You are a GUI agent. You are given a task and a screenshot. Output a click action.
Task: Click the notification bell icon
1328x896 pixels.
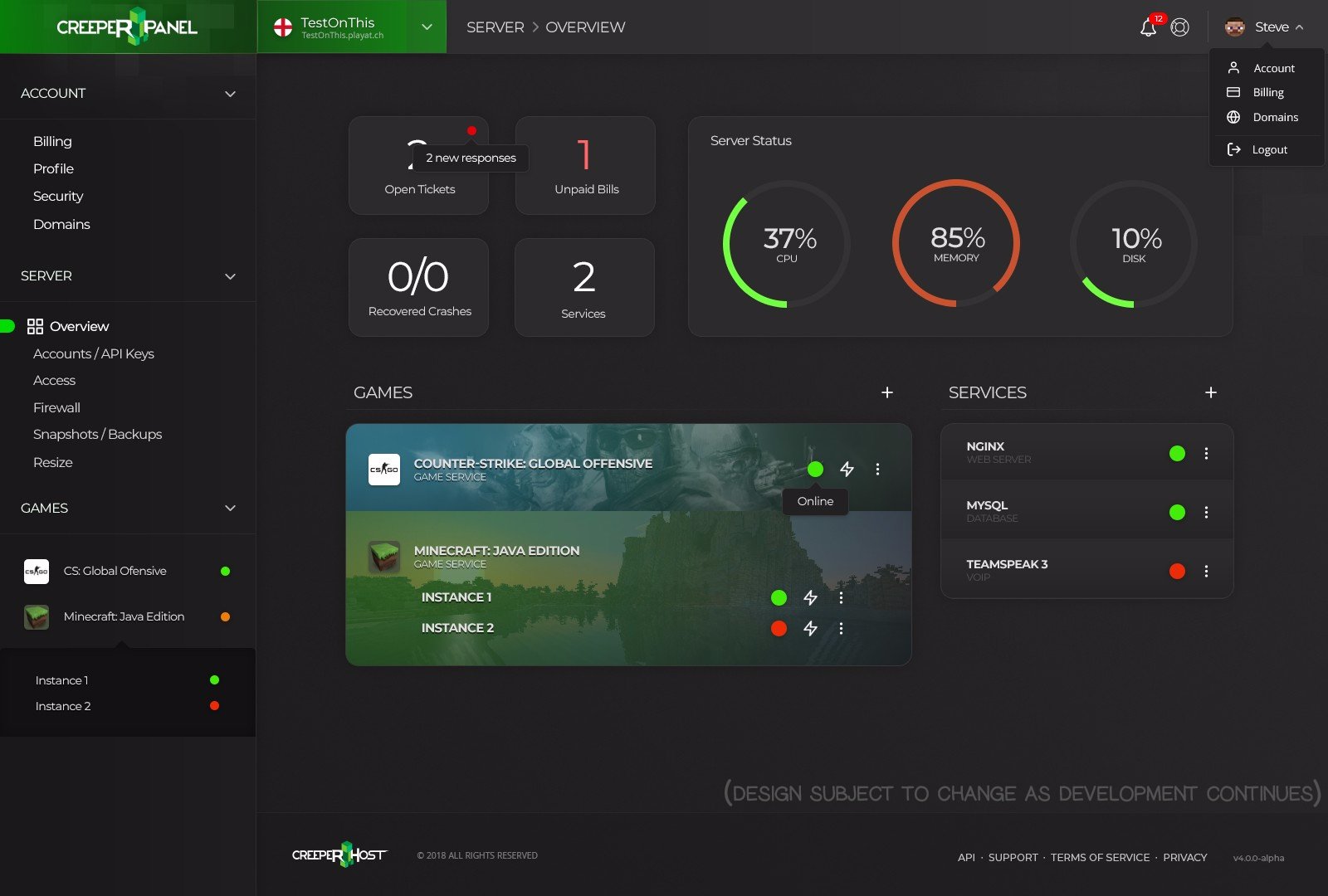pyautogui.click(x=1150, y=27)
